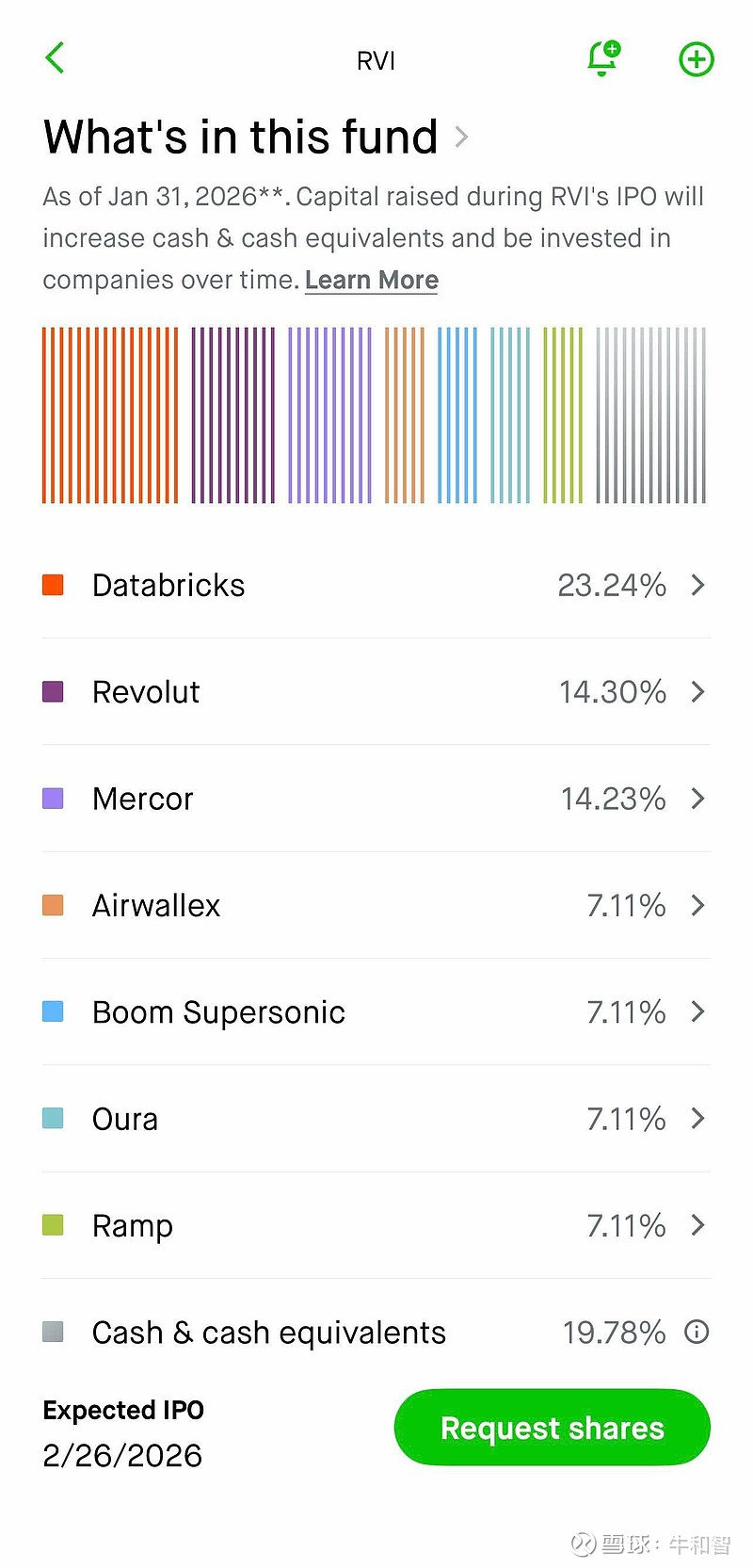Expand the Ramp row chevron
This screenshot has width=753, height=1568.
[697, 1225]
